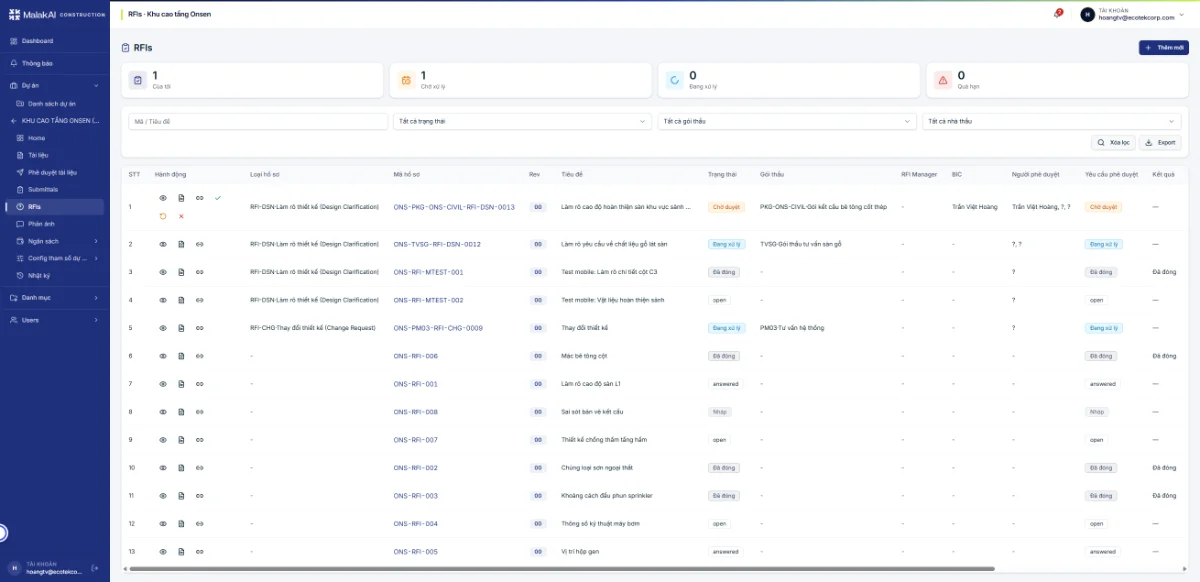Click eye icon for ONS-RFI-MTEST-001 row
1200x582 pixels.
(163, 272)
